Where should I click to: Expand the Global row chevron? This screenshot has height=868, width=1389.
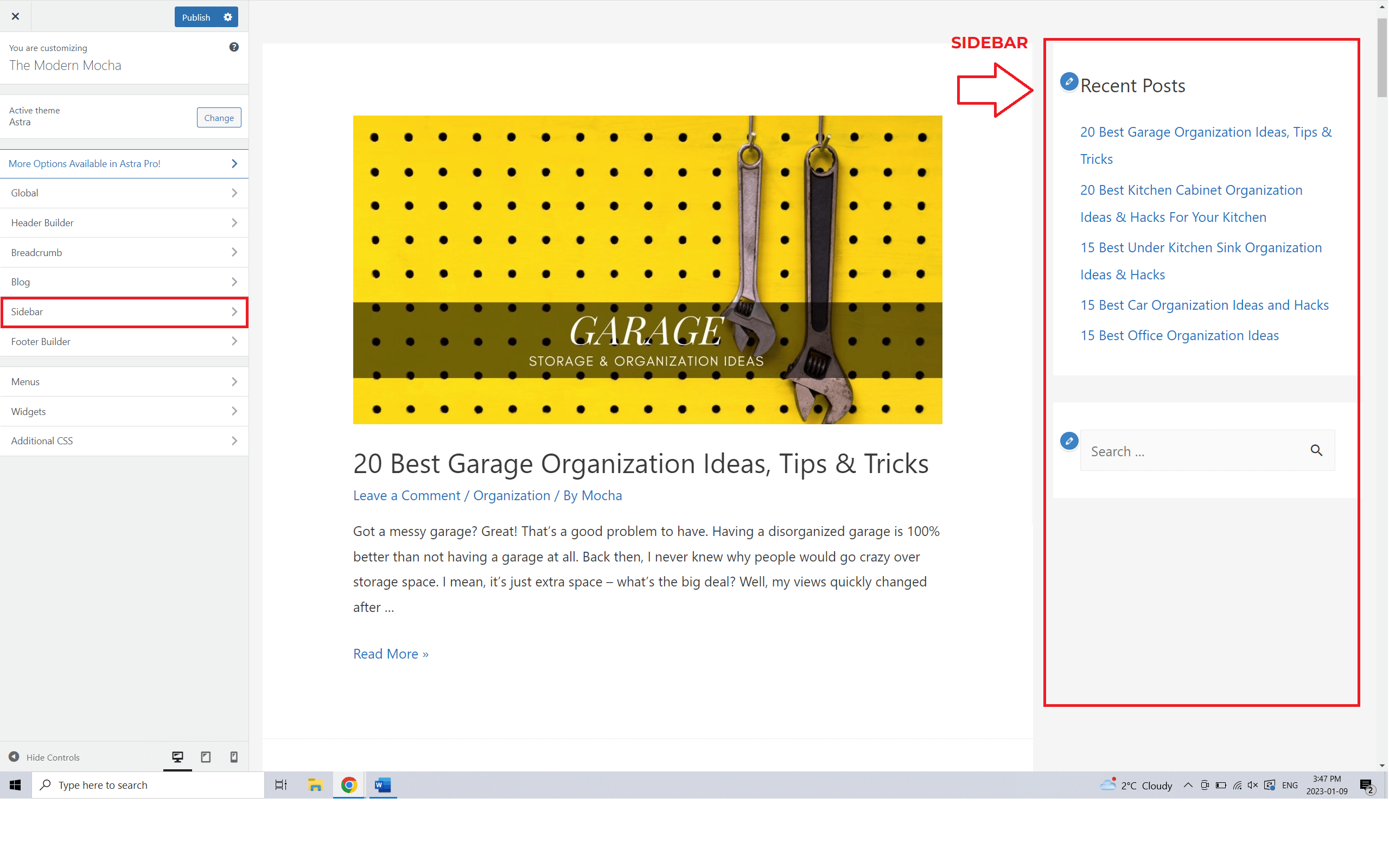[234, 193]
